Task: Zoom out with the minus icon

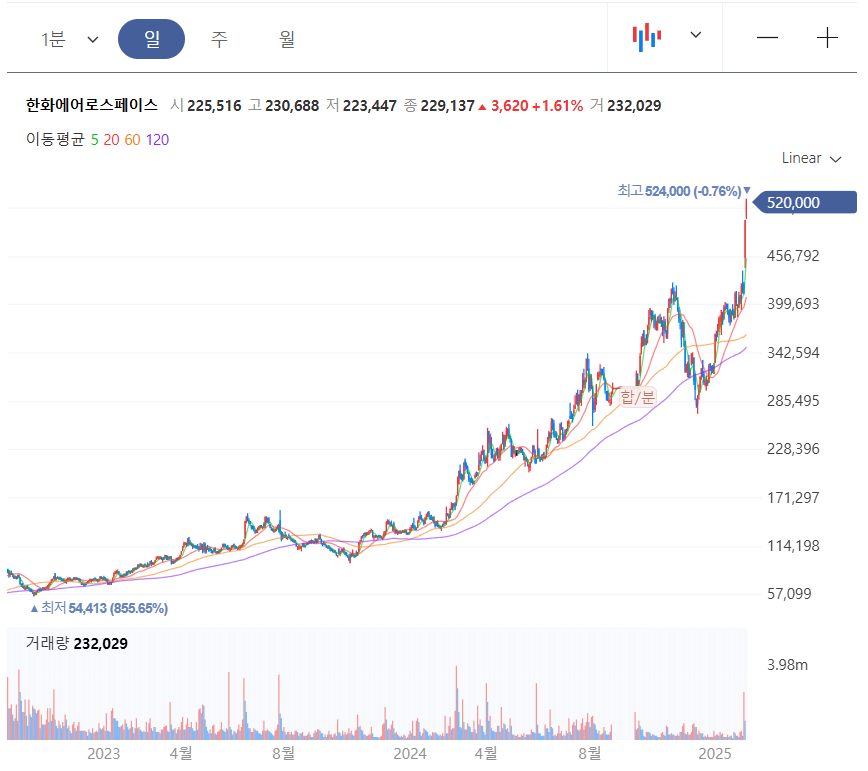Action: point(767,38)
